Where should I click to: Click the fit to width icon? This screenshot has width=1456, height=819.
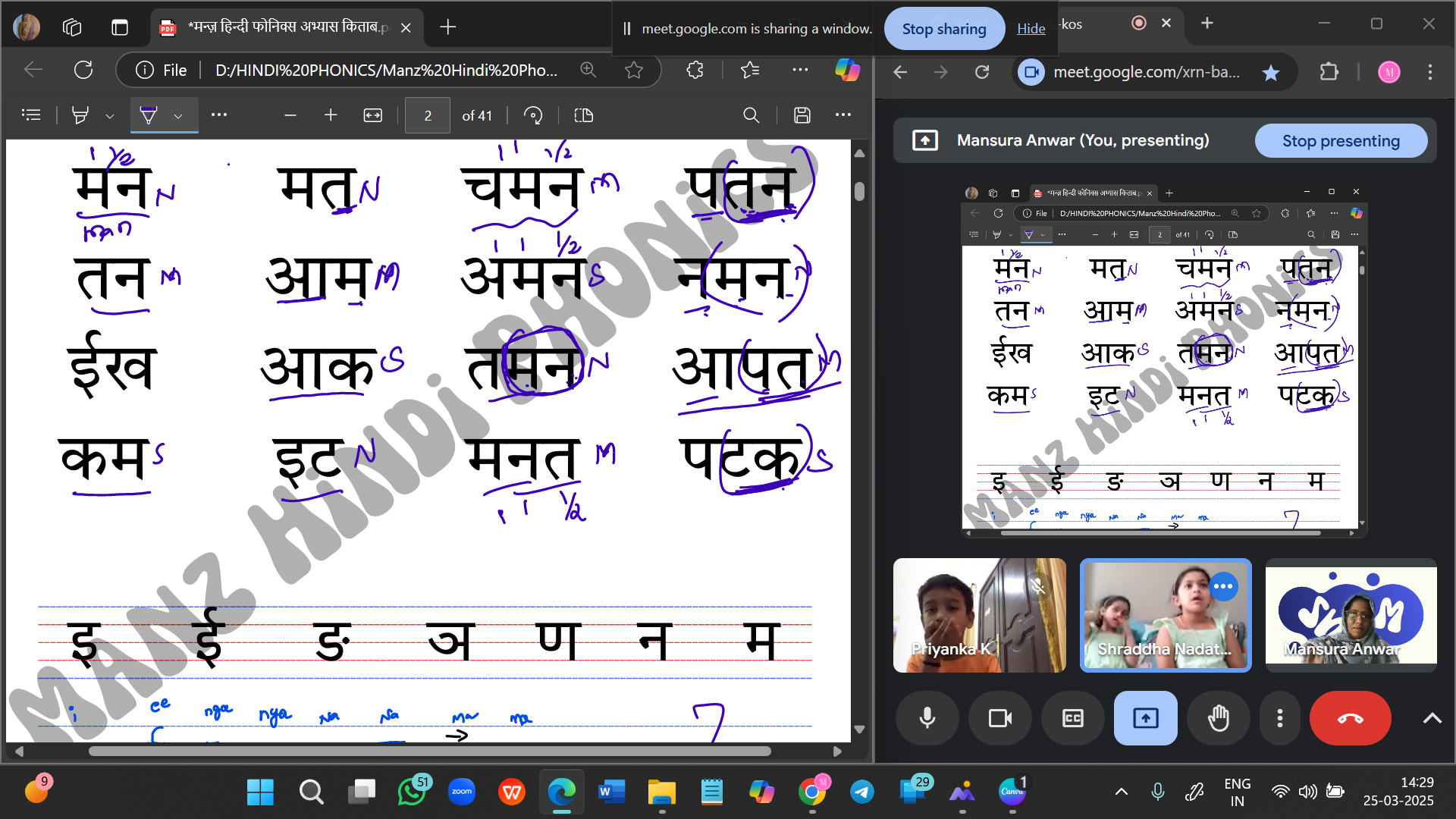(x=372, y=115)
